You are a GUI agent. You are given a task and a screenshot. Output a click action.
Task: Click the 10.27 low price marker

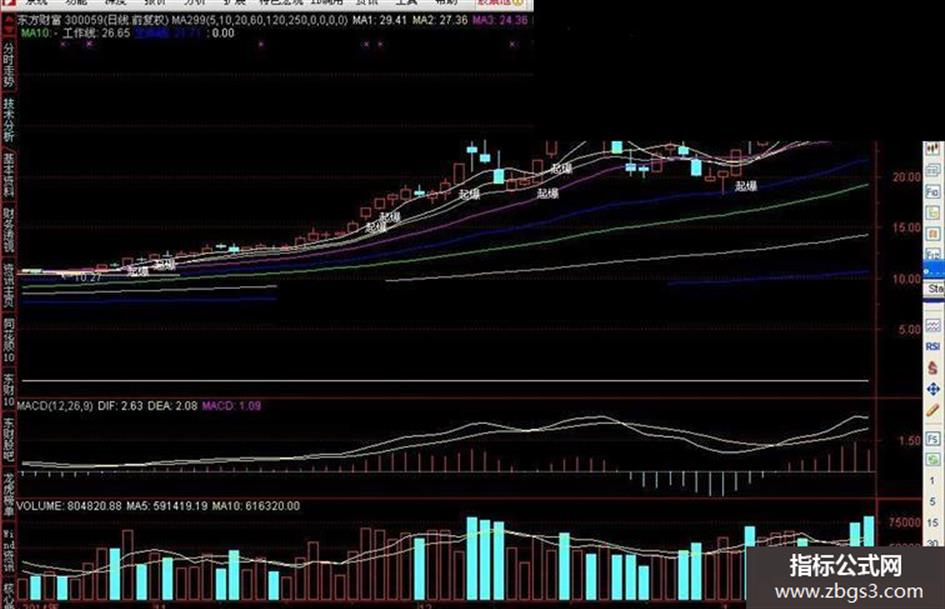(88, 278)
